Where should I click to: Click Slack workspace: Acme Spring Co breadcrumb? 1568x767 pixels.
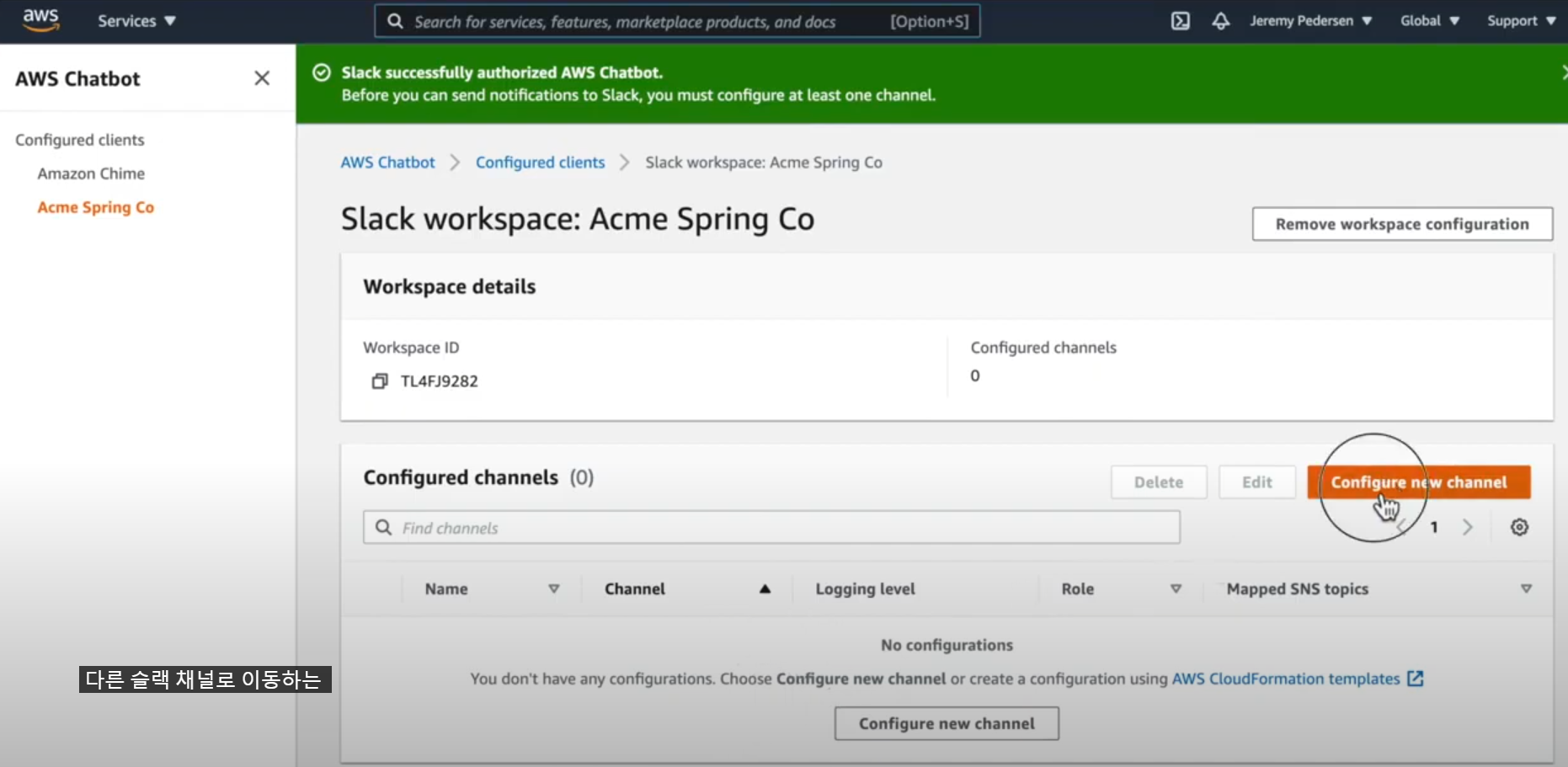pos(764,162)
